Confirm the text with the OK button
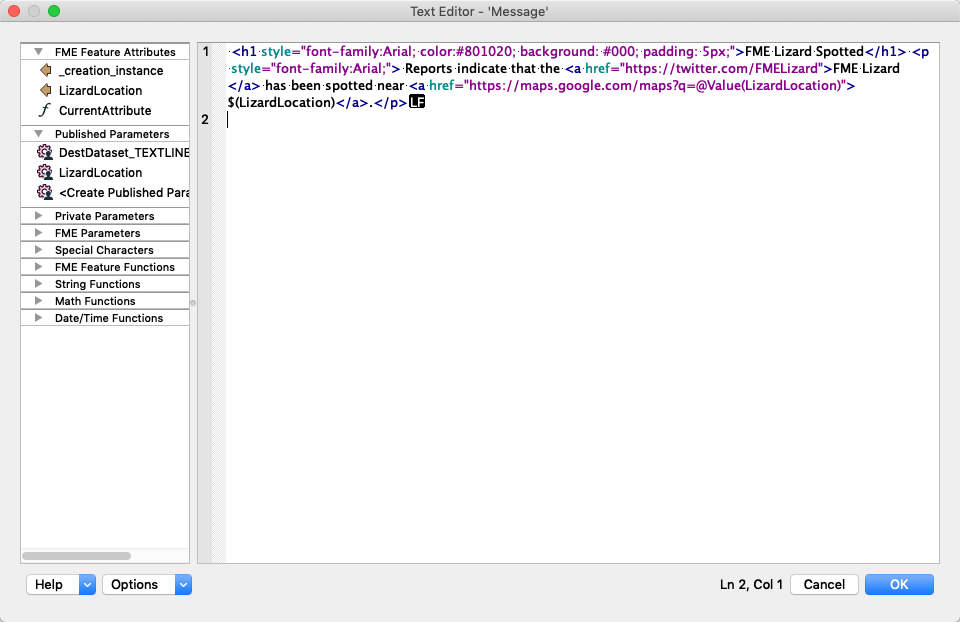Image resolution: width=960 pixels, height=622 pixels. click(899, 585)
